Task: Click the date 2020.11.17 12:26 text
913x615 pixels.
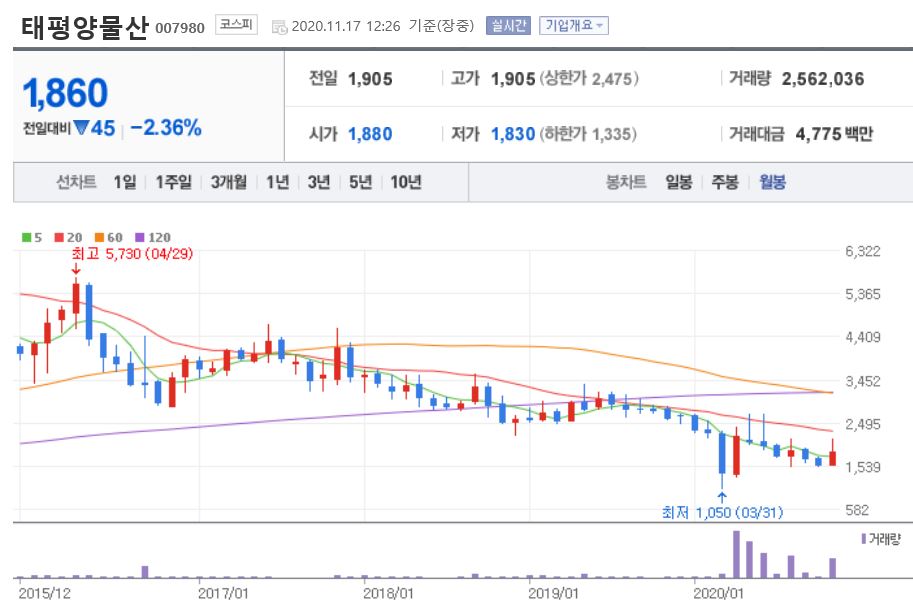Action: 346,26
